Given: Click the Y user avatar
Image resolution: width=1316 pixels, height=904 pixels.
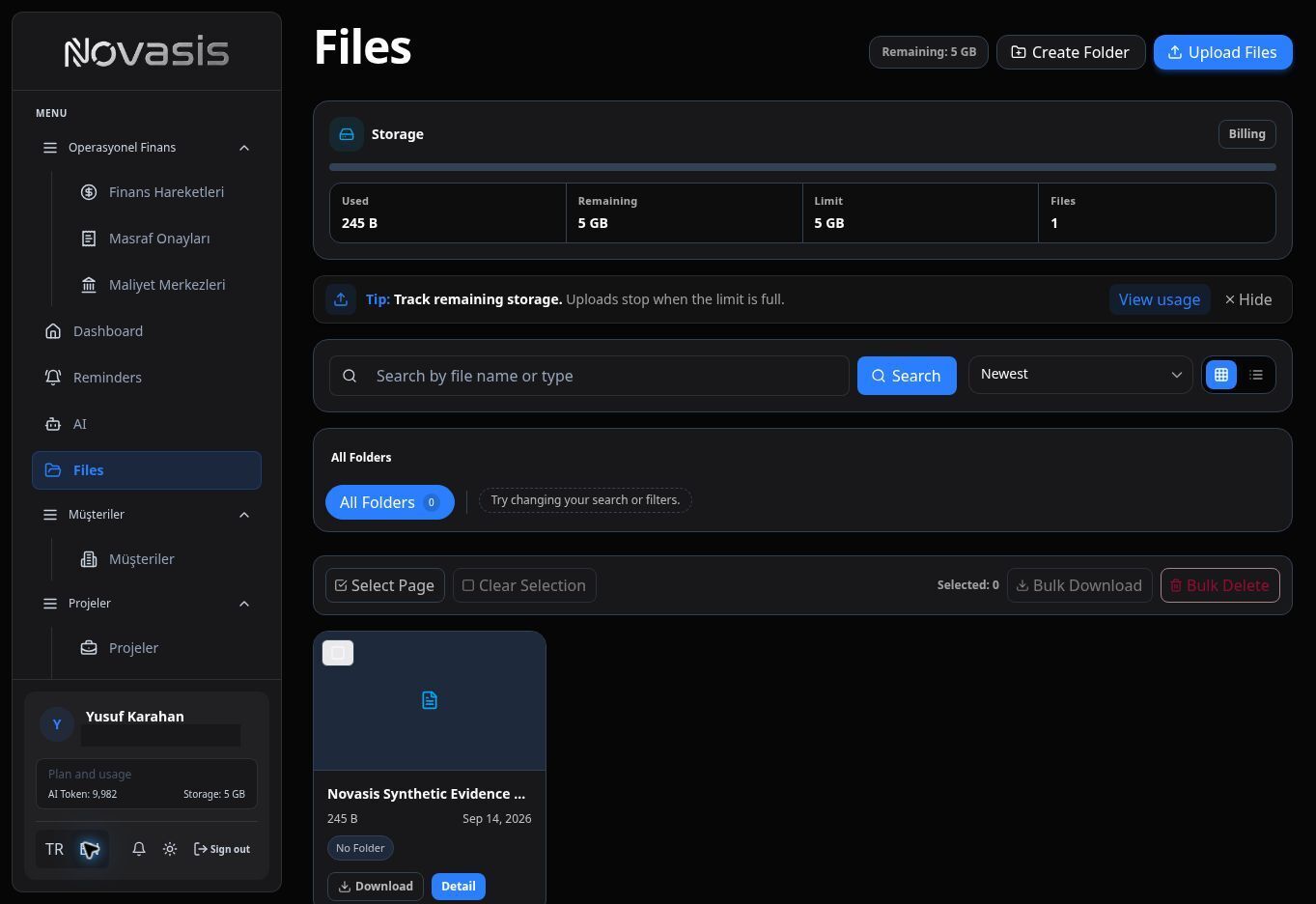Looking at the screenshot, I should click(x=57, y=723).
